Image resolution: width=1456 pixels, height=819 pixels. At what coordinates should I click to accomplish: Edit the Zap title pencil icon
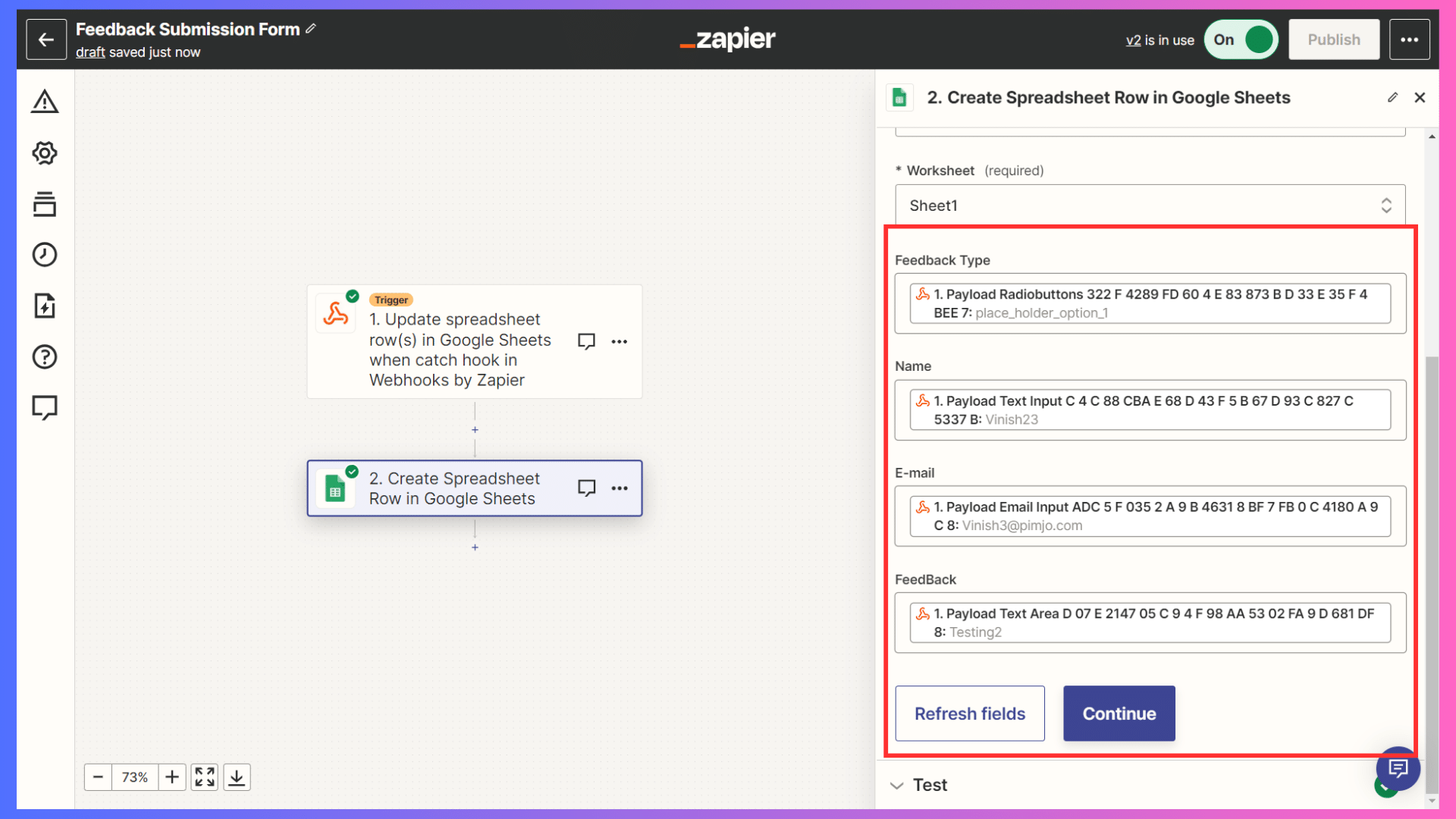click(x=311, y=29)
